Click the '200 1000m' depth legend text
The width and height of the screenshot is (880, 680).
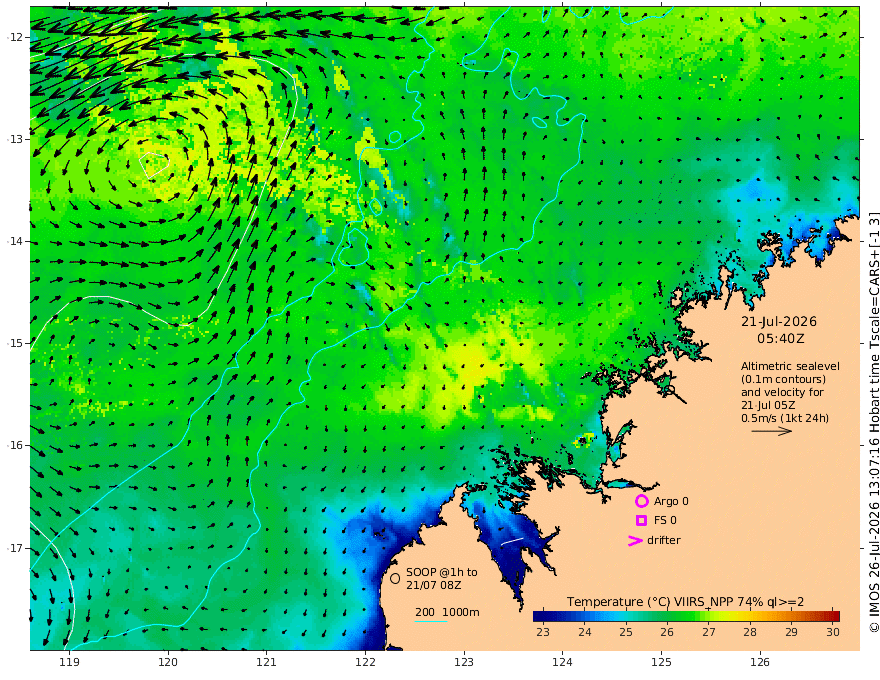tap(447, 612)
